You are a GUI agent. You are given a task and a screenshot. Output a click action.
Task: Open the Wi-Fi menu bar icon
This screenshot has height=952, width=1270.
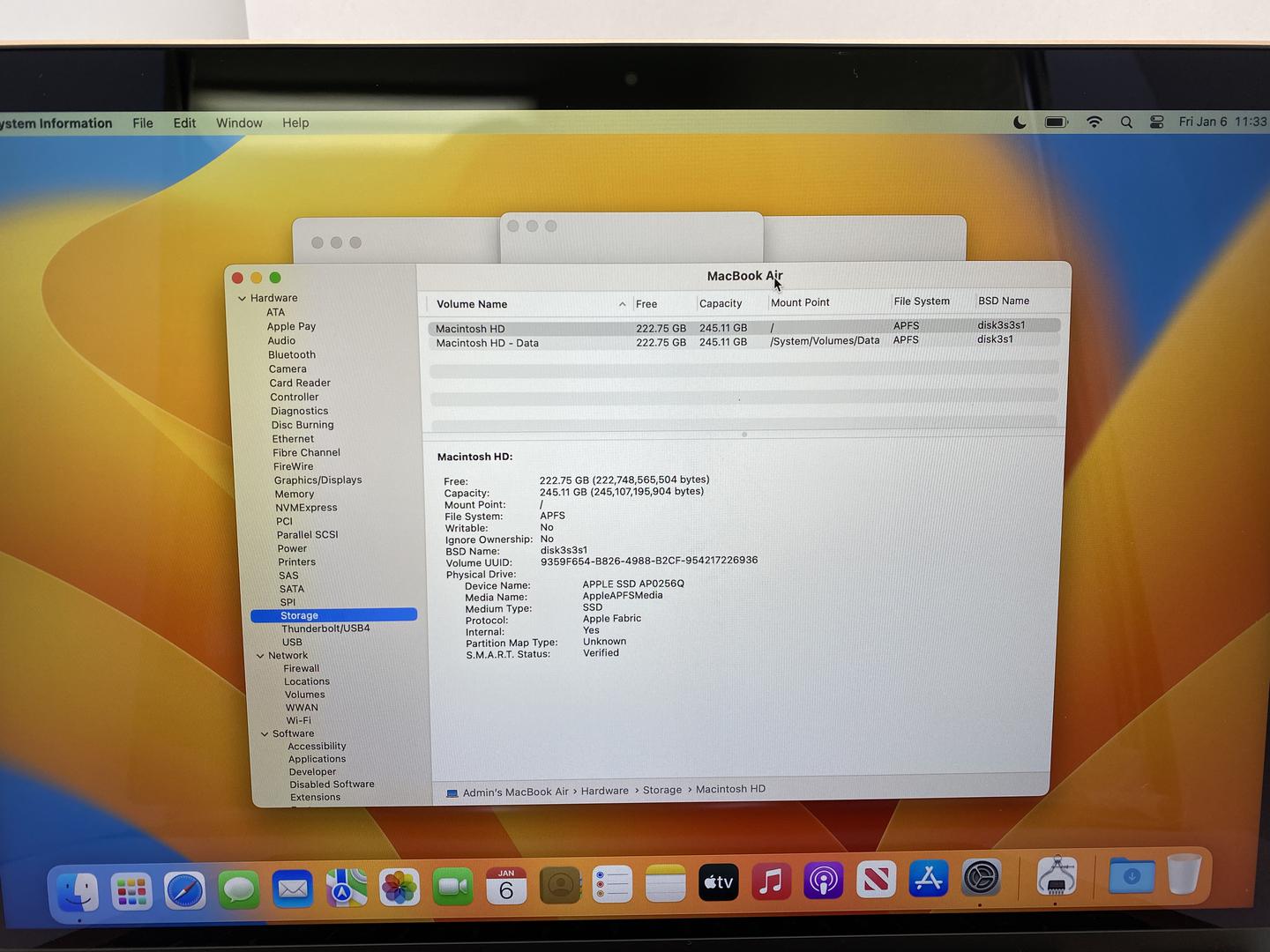(1094, 123)
